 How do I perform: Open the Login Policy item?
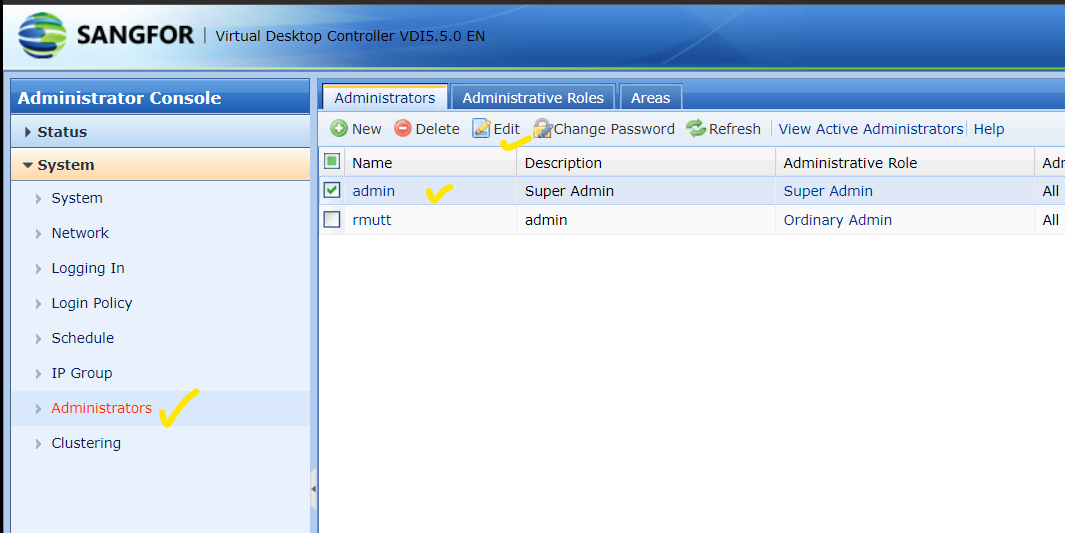[x=92, y=303]
